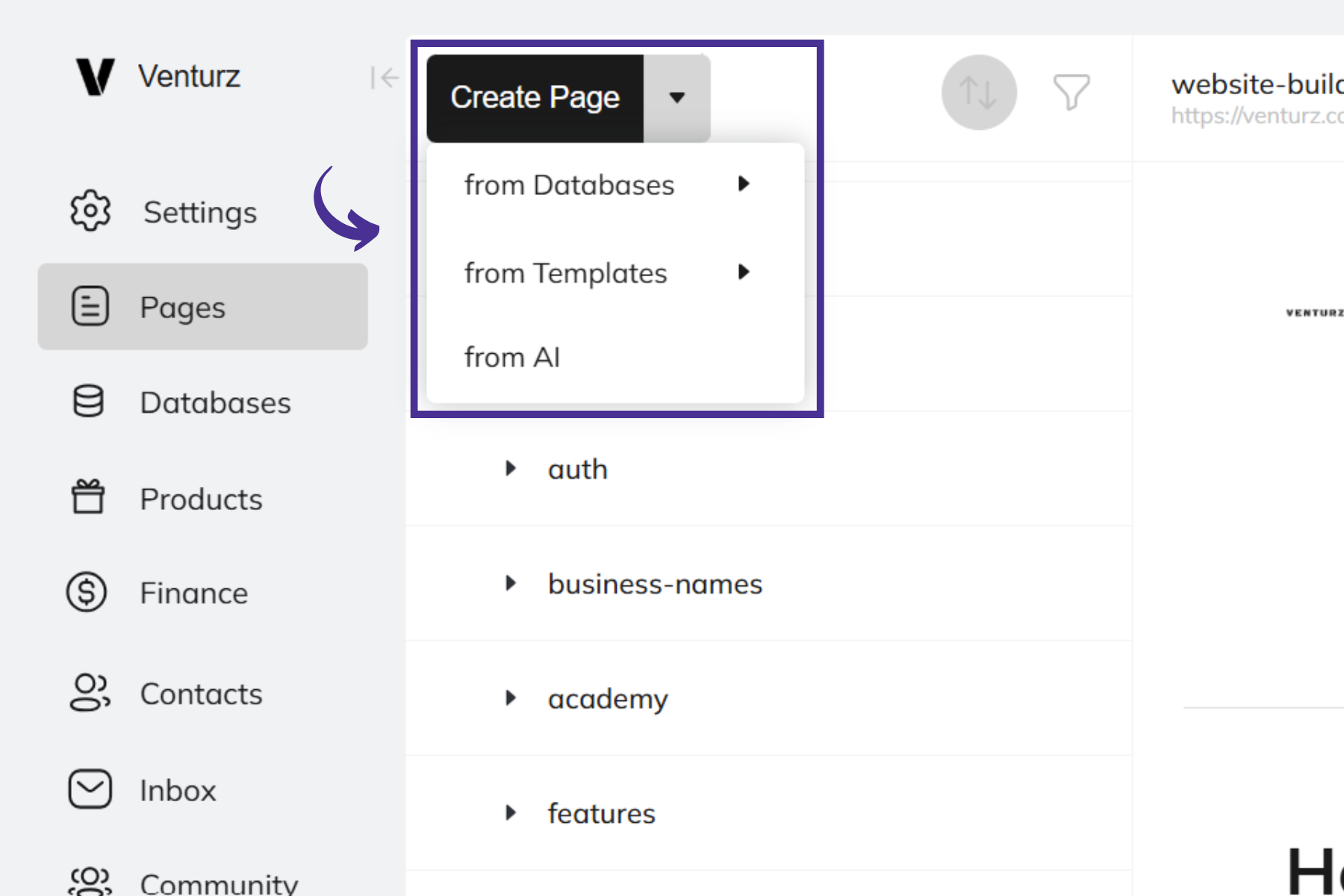Click the Create Page button
Screen dimensions: 1344x896
[x=535, y=98]
